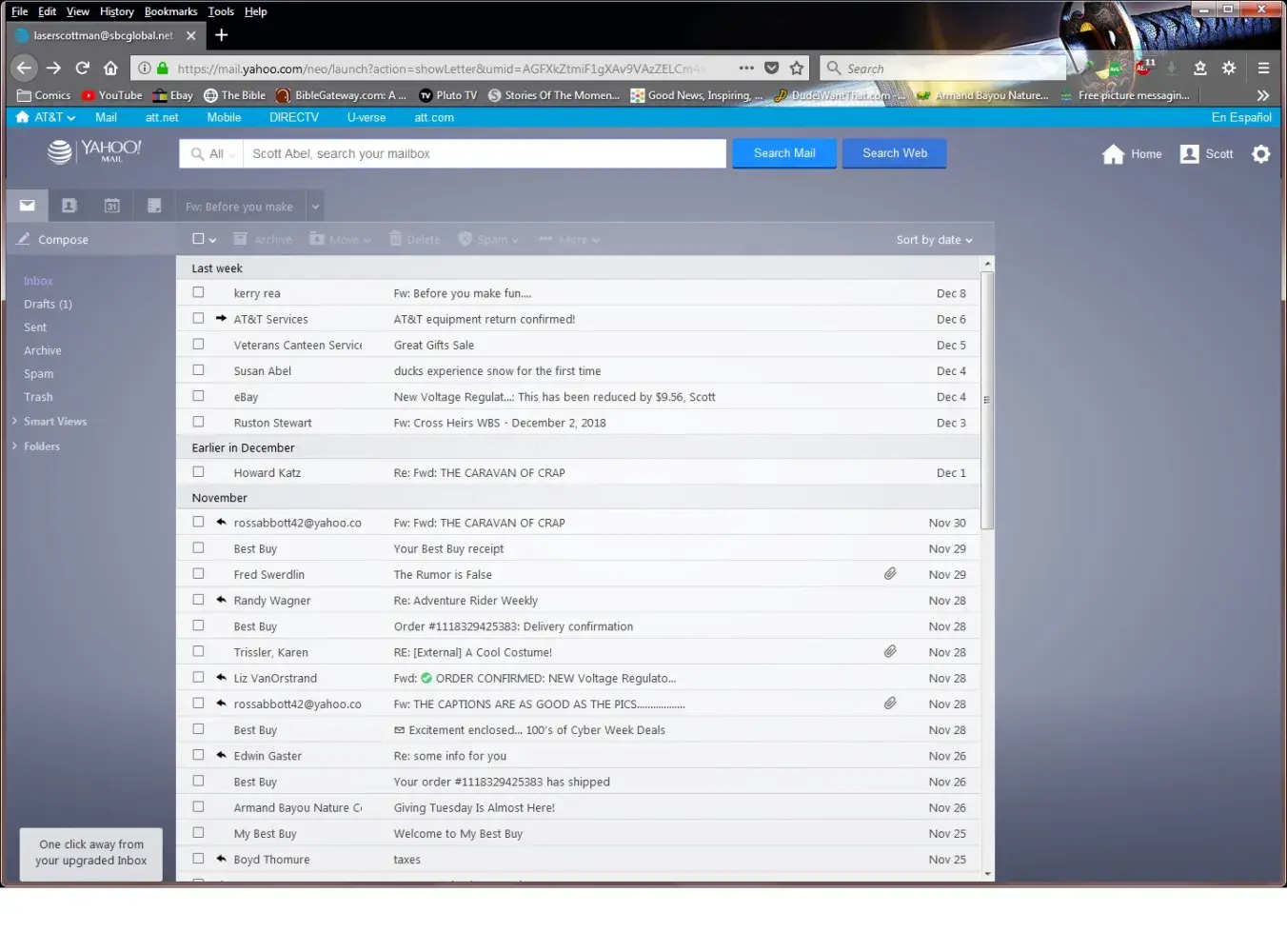Image resolution: width=1287 pixels, height=952 pixels.
Task: Click the Yahoo Mail settings gear
Action: pyautogui.click(x=1260, y=154)
